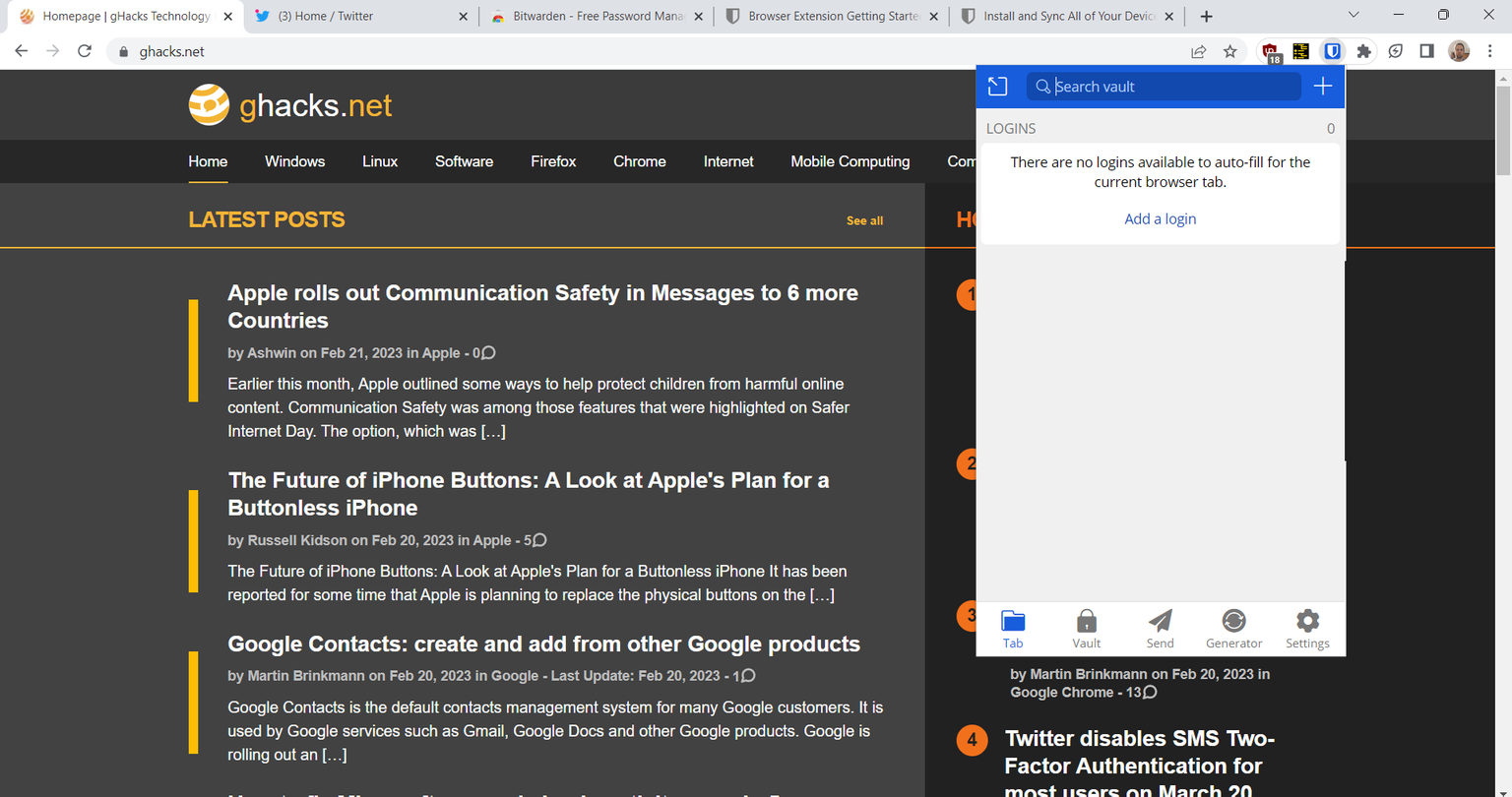Close the Home / Twitter tab
The width and height of the screenshot is (1512, 797).
pyautogui.click(x=464, y=17)
